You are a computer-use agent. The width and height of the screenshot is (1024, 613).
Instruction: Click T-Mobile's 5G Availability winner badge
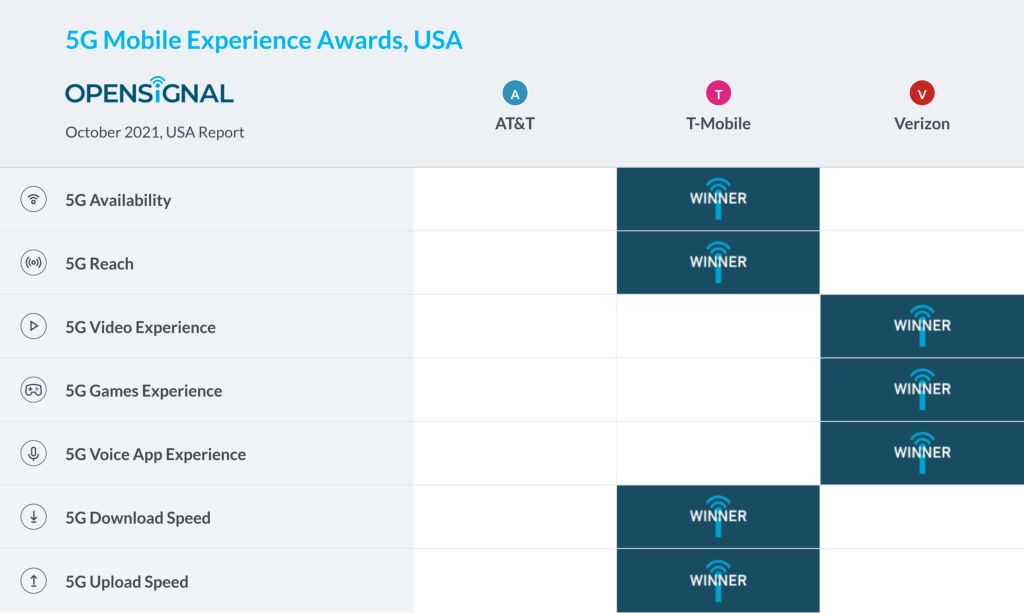click(718, 198)
